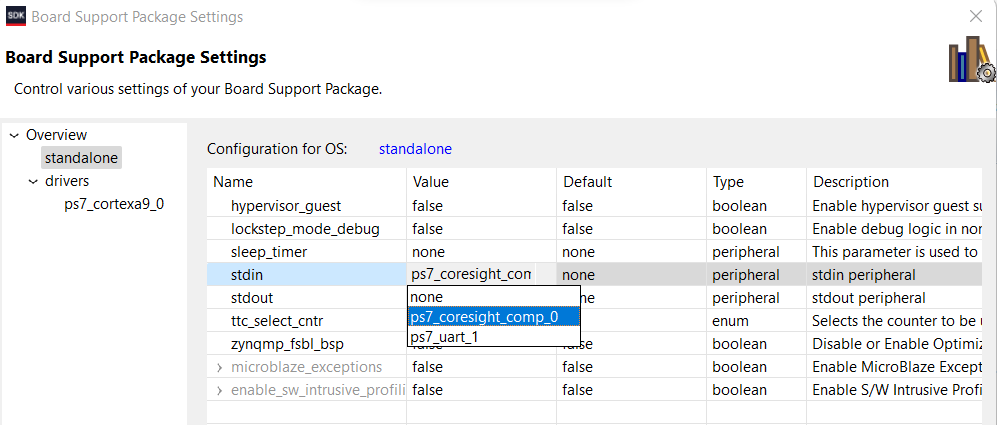997x425 pixels.
Task: Expand the microblaze_exceptions row
Action: [219, 367]
